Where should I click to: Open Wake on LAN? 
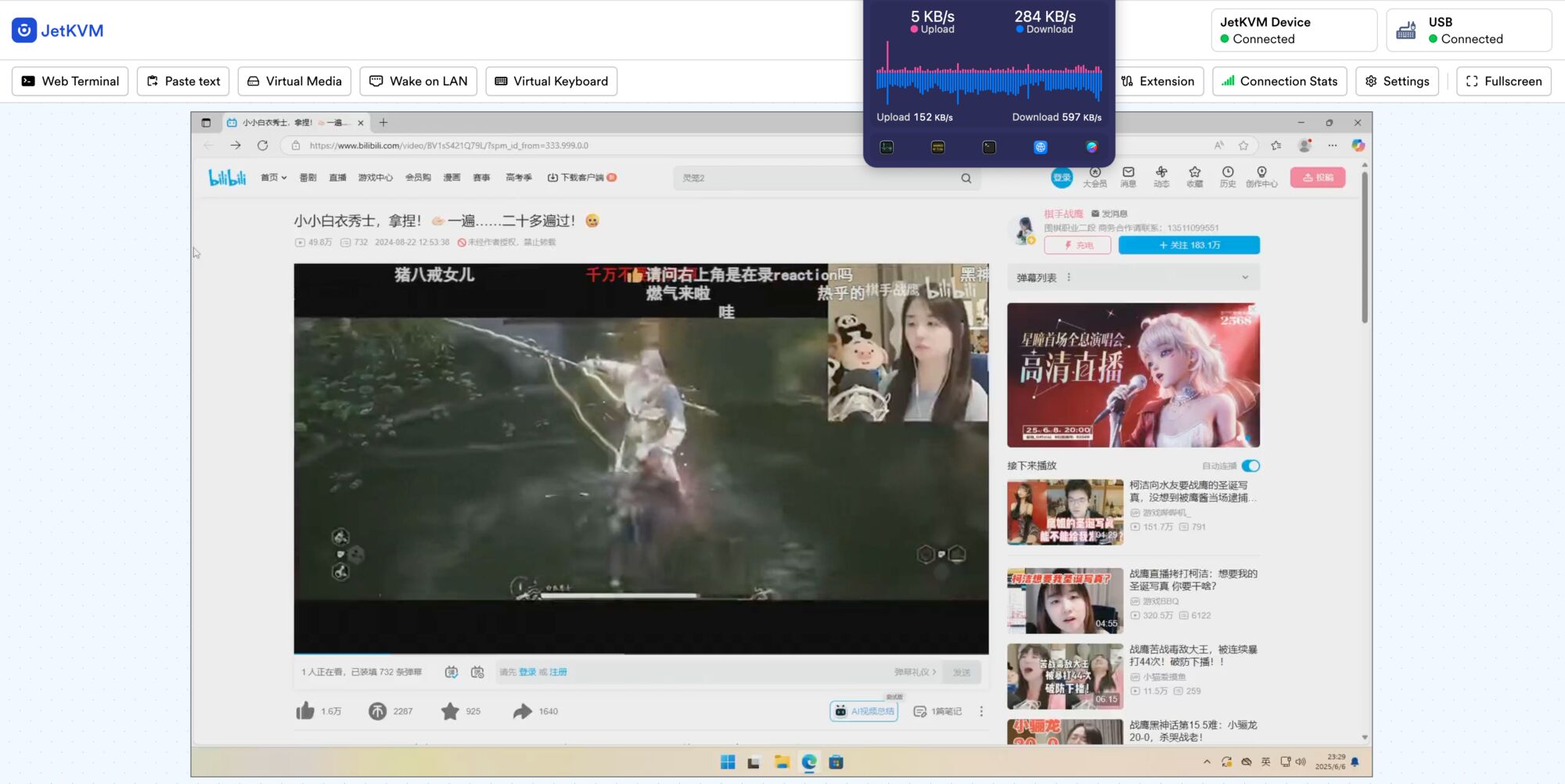click(418, 81)
